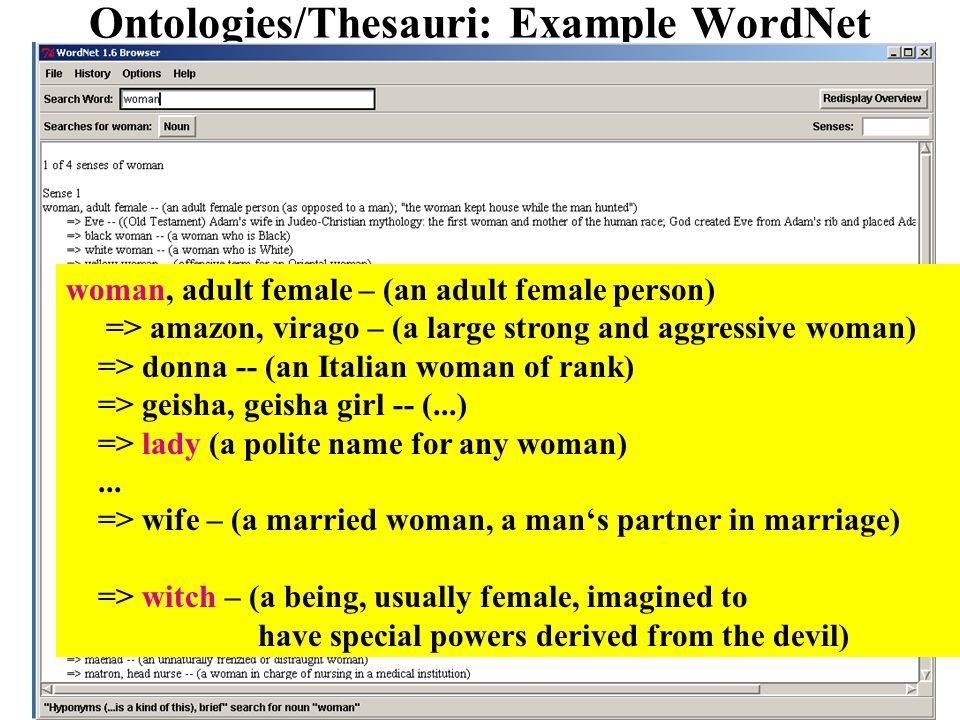Click the 'amazon, virago' overlay line
Viewport: 960px width, 720px height.
point(511,329)
